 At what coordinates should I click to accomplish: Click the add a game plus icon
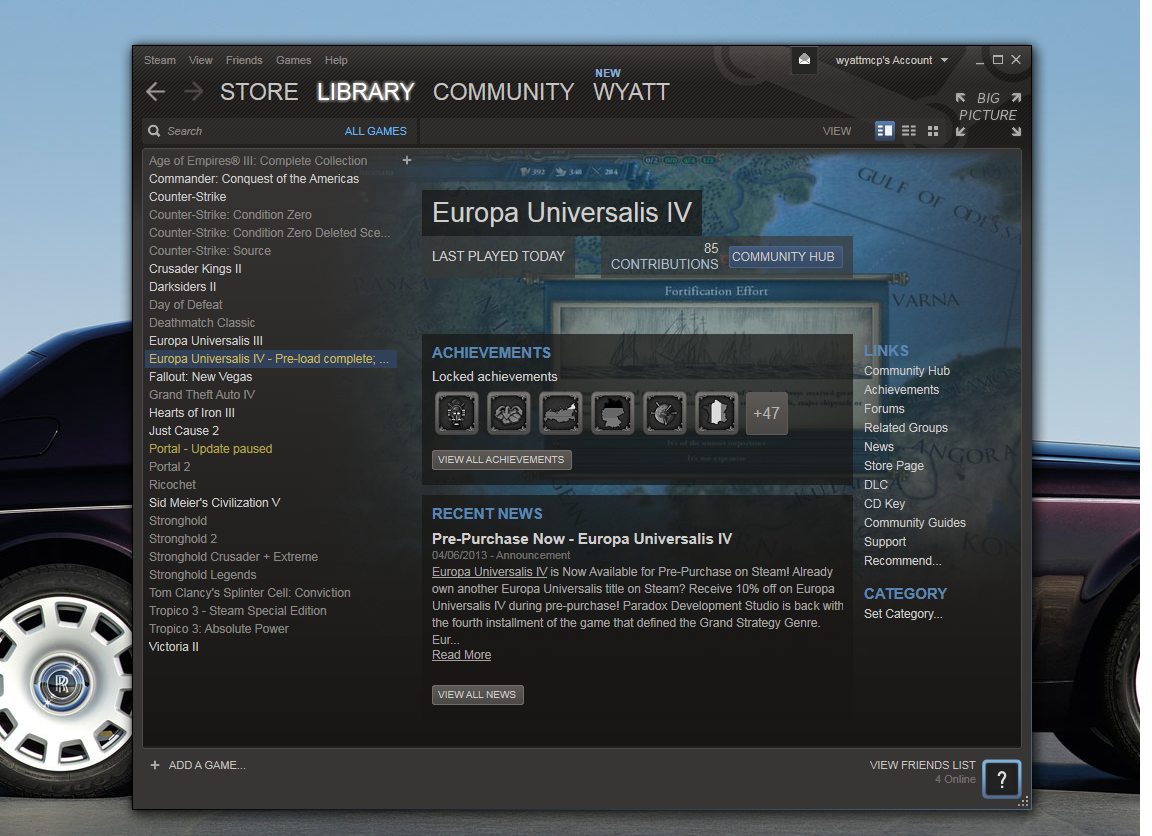tap(155, 765)
